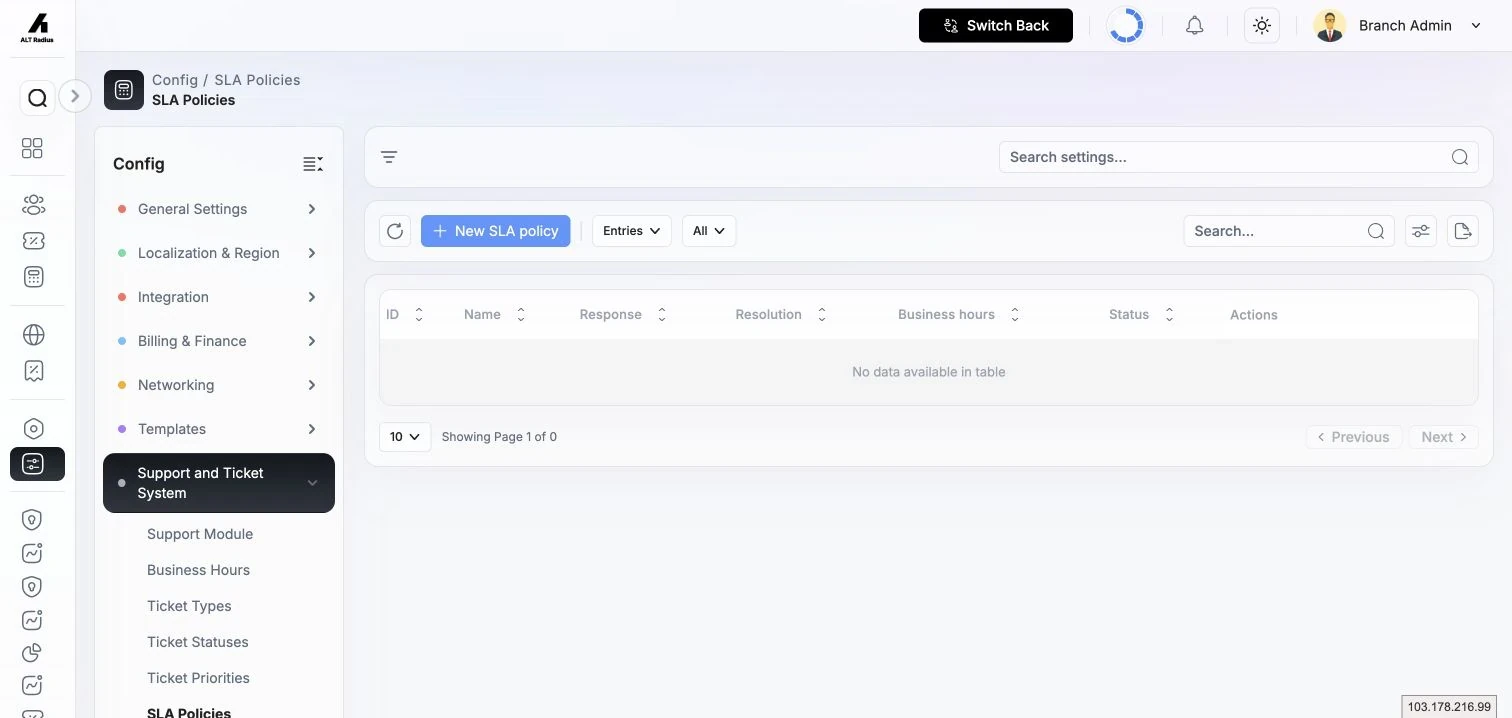Screen dimensions: 1512x718
Task: Open Support Module settings
Action: pyautogui.click(x=200, y=534)
